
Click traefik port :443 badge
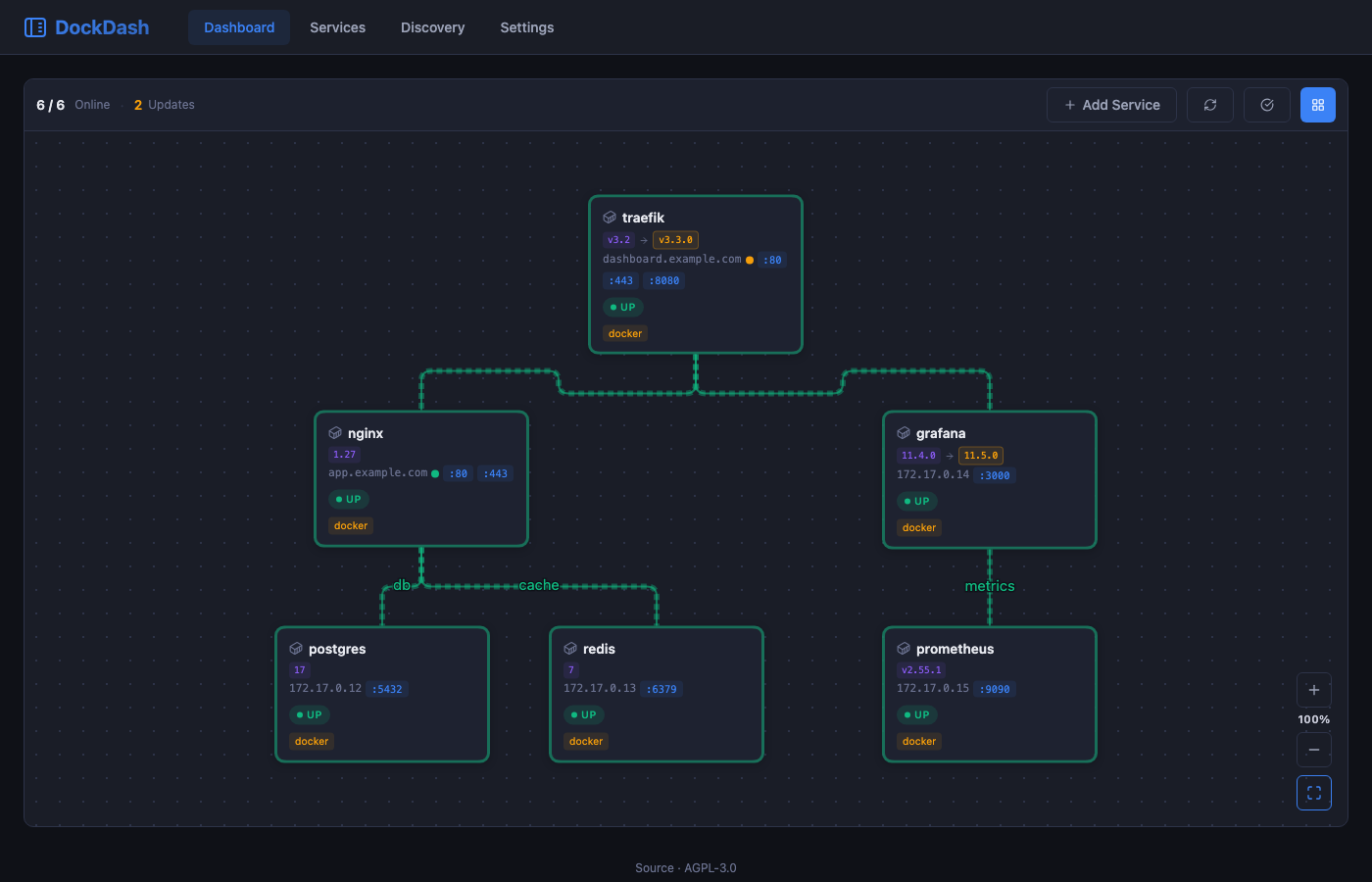point(621,281)
